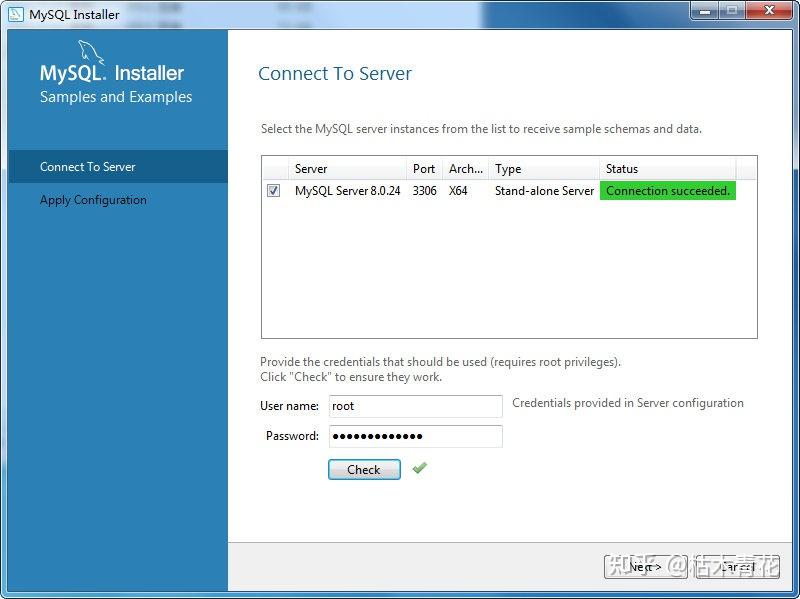
Task: Sort by the Type column header
Action: tap(544, 168)
